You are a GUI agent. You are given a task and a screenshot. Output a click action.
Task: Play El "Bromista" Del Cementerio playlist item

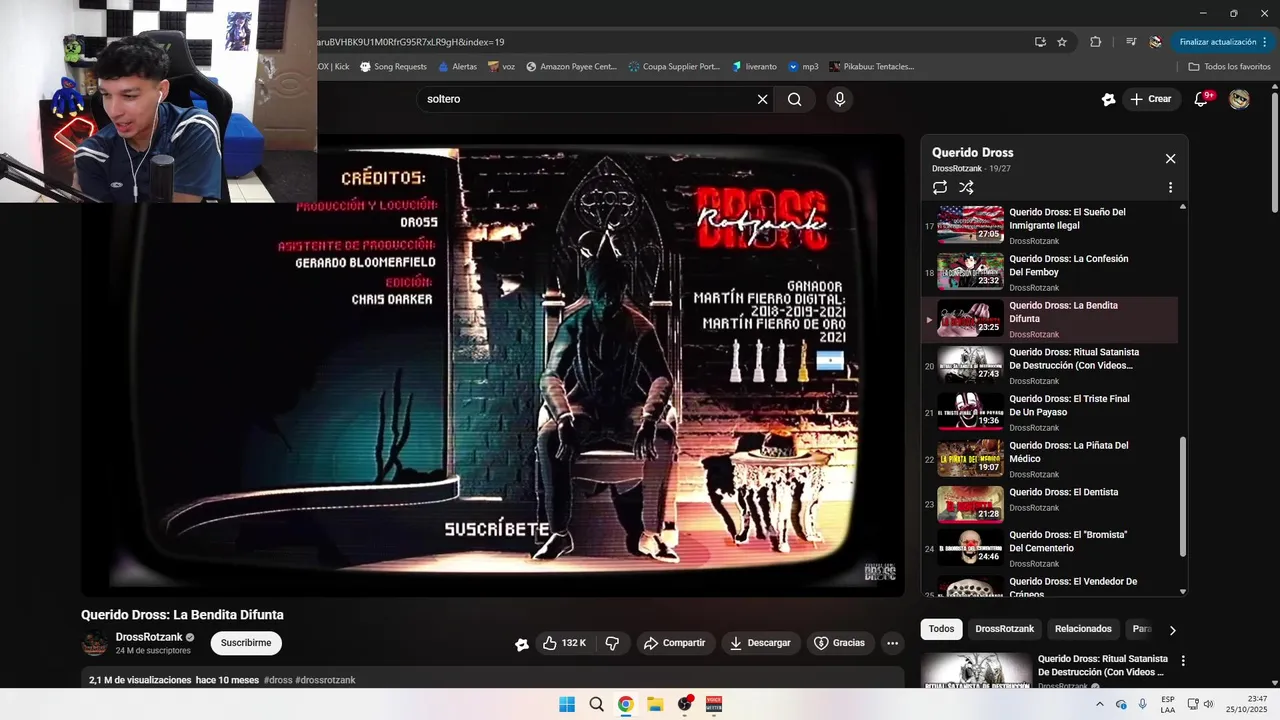click(1049, 548)
